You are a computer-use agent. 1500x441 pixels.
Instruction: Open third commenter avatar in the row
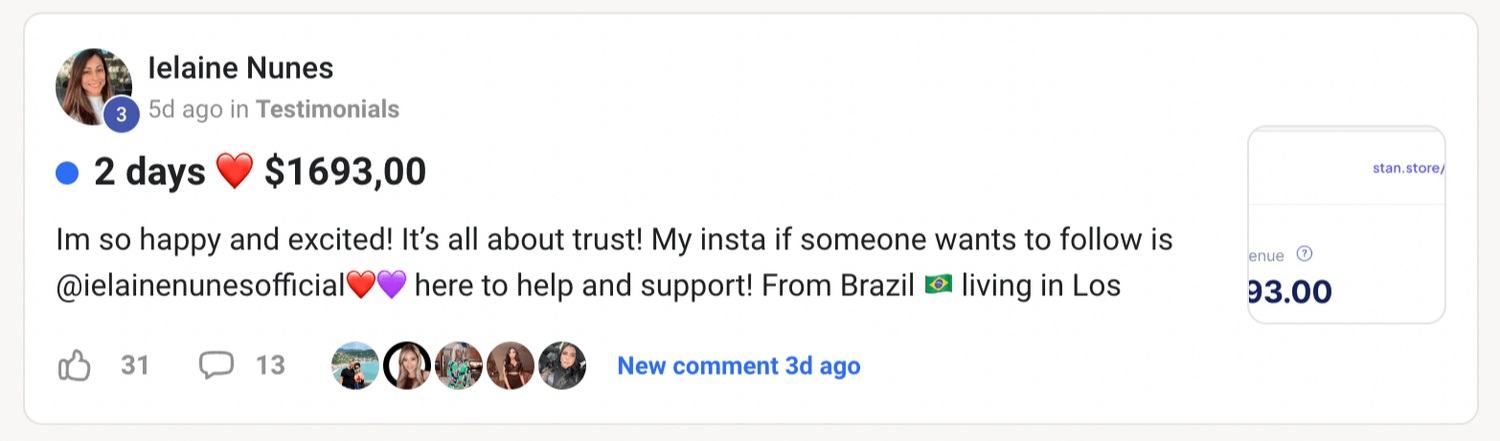(459, 366)
